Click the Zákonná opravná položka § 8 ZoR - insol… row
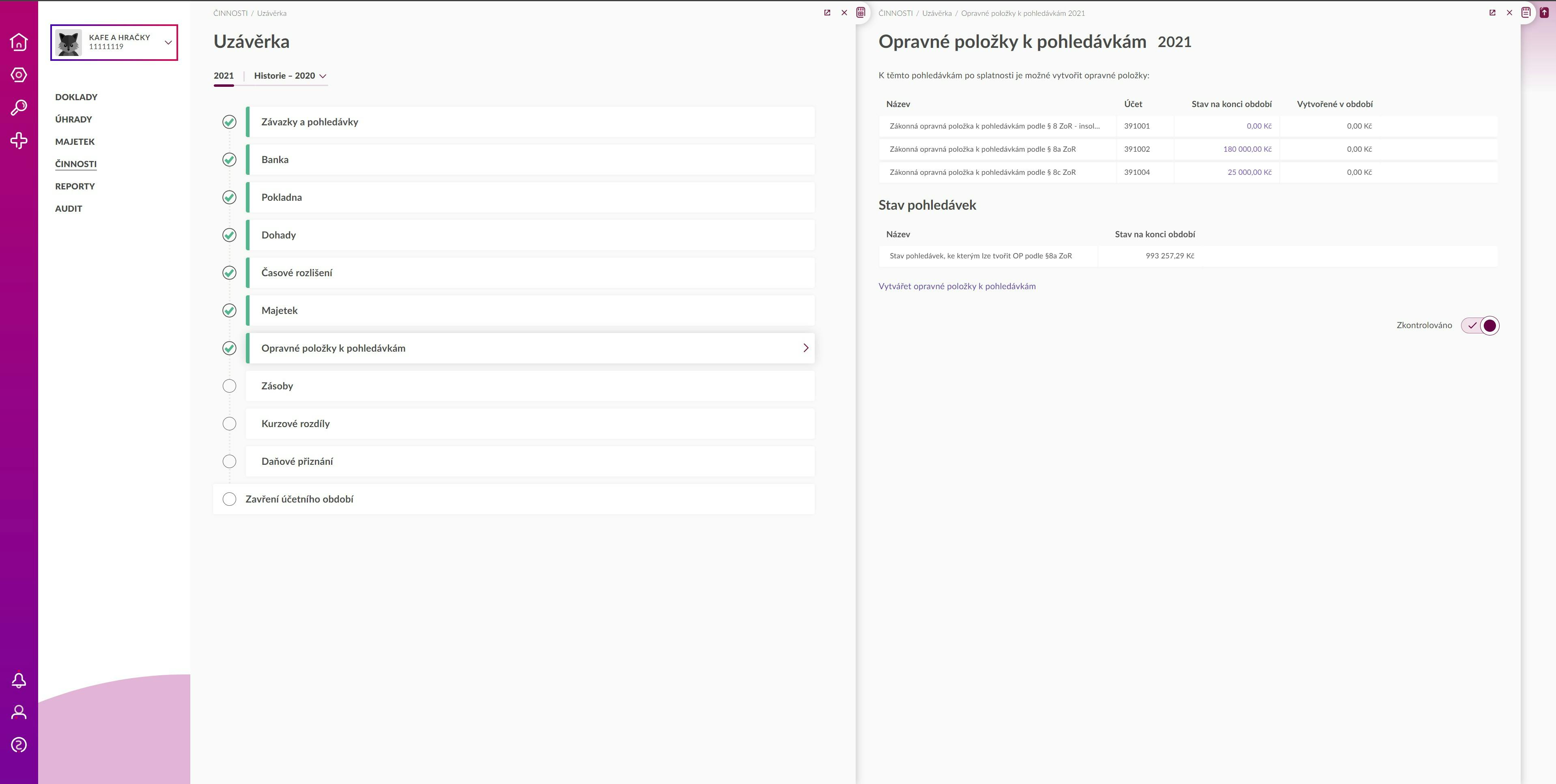This screenshot has height=784, width=1556. pyautogui.click(x=1188, y=126)
